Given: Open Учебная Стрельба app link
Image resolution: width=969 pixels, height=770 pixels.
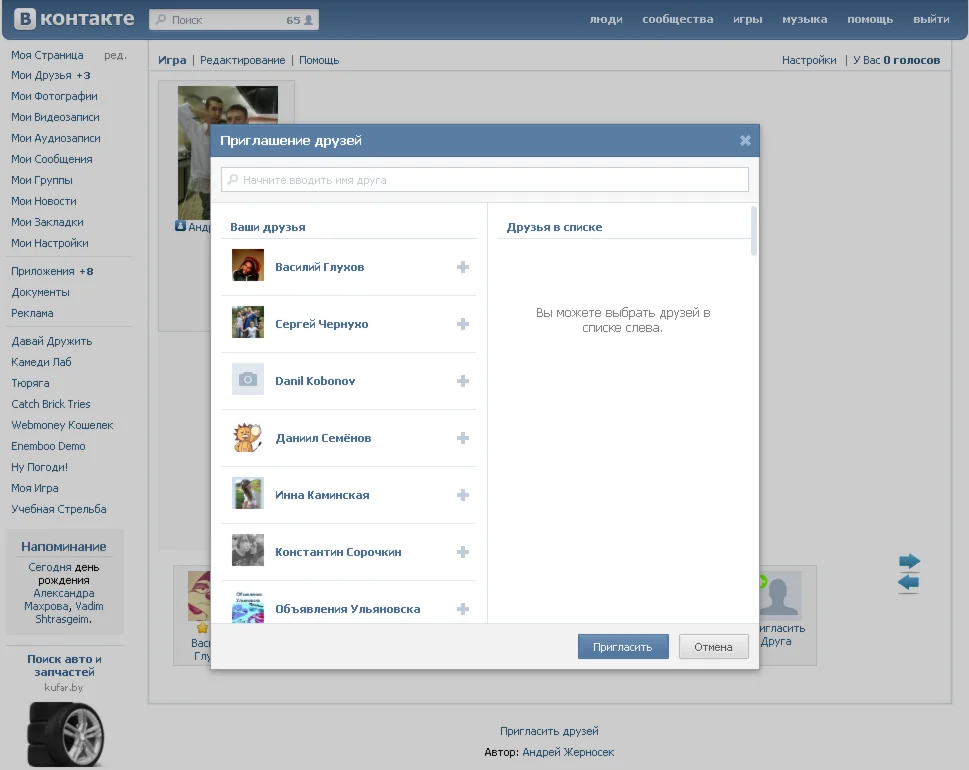Looking at the screenshot, I should [x=59, y=509].
